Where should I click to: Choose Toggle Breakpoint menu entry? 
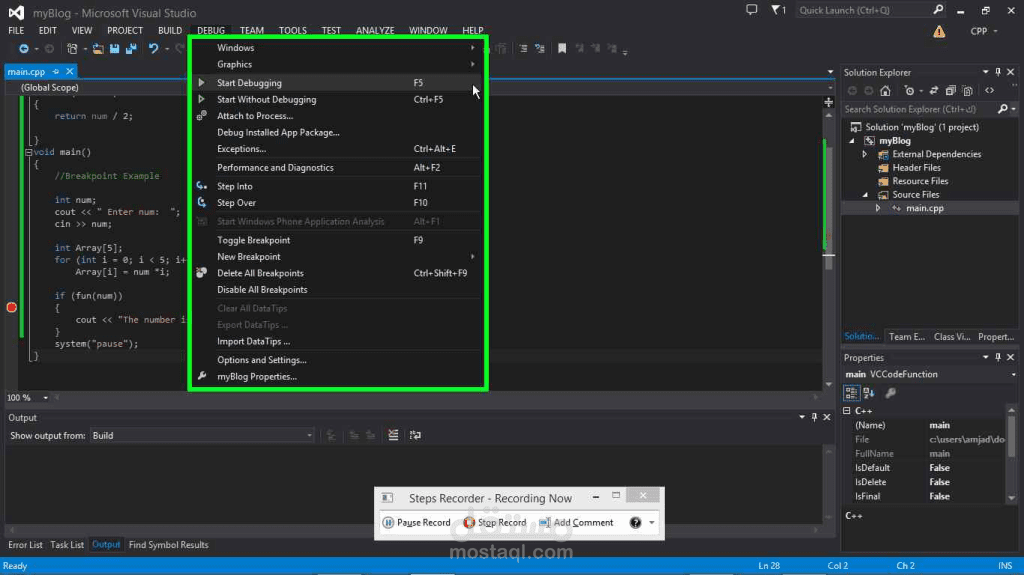tap(338, 240)
